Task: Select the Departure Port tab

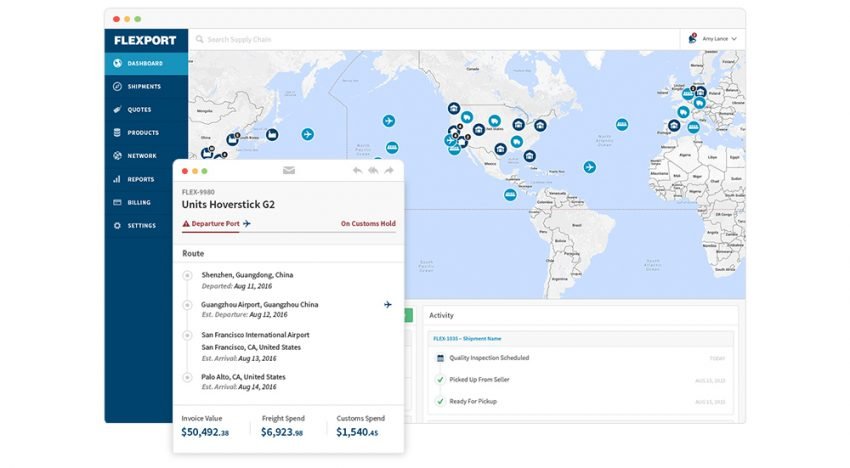Action: tap(216, 223)
